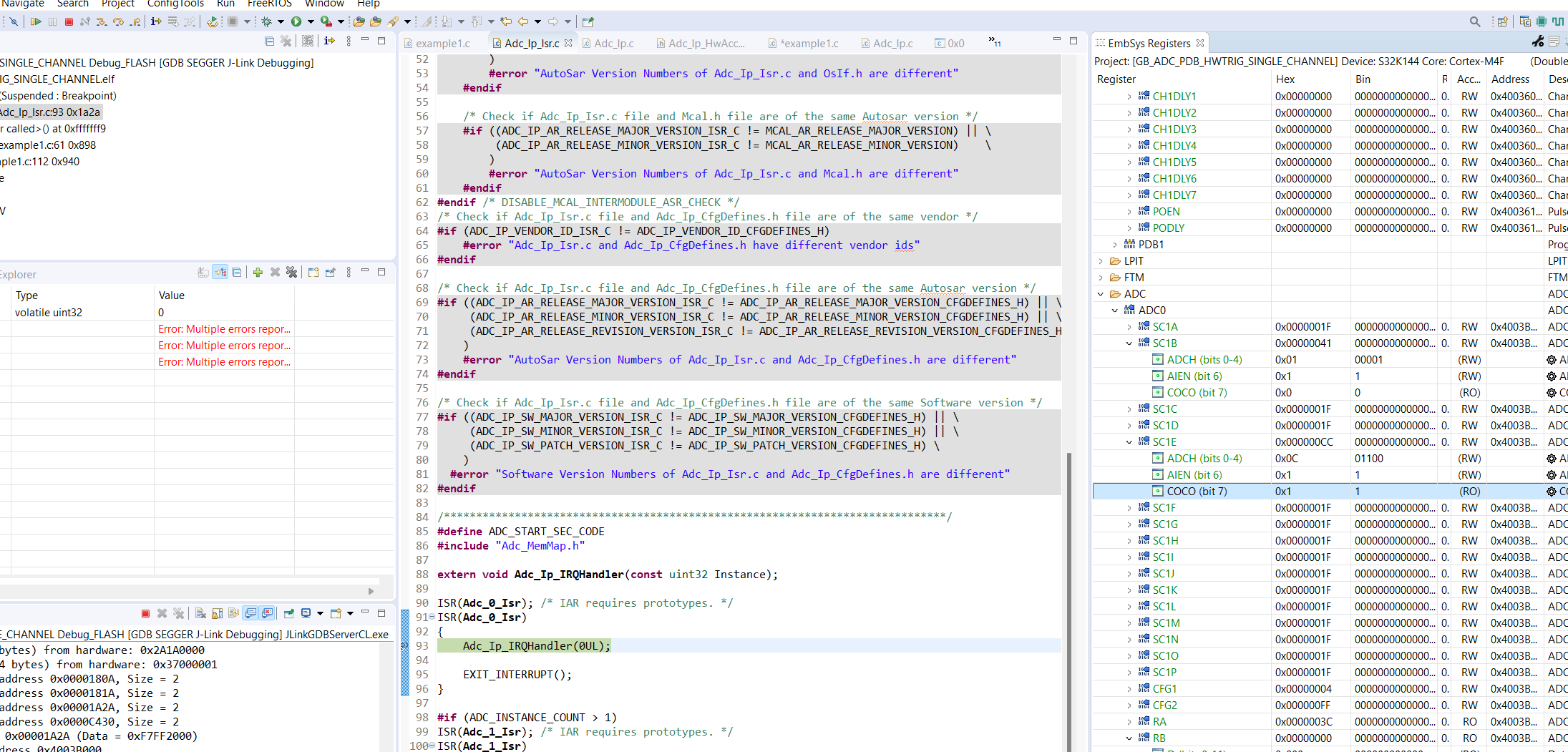Collapse the ADC folder in registers tree
1568x752 pixels.
(x=1101, y=294)
